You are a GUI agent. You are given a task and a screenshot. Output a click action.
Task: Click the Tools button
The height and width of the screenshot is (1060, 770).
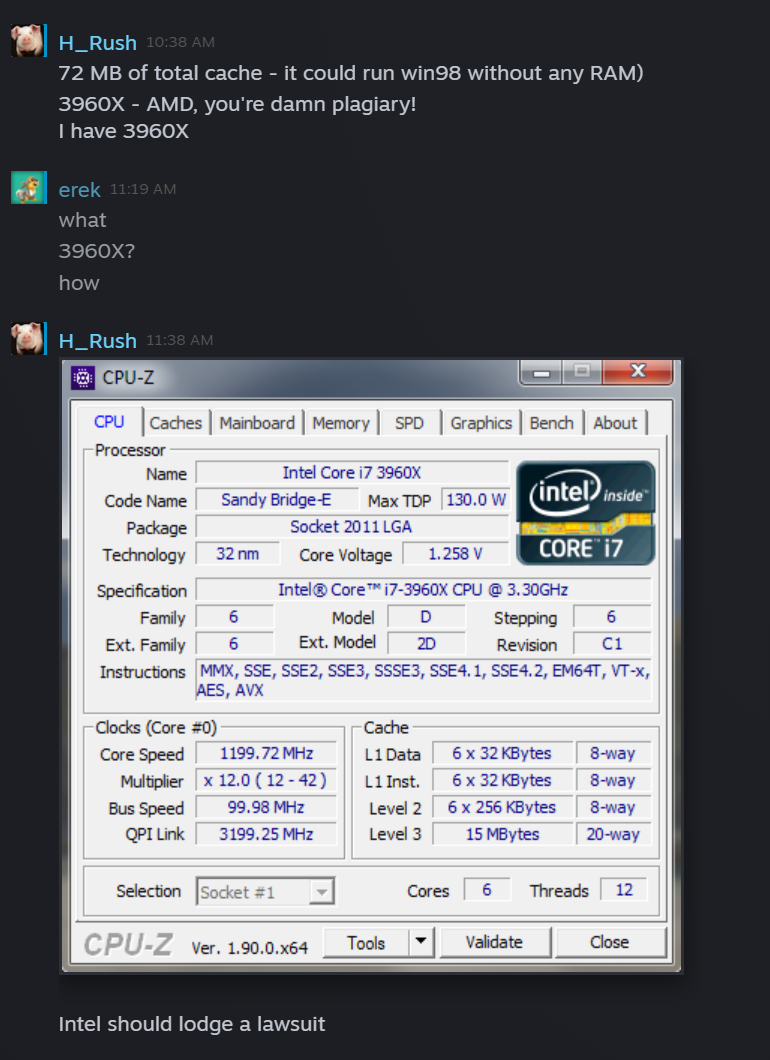pyautogui.click(x=366, y=942)
